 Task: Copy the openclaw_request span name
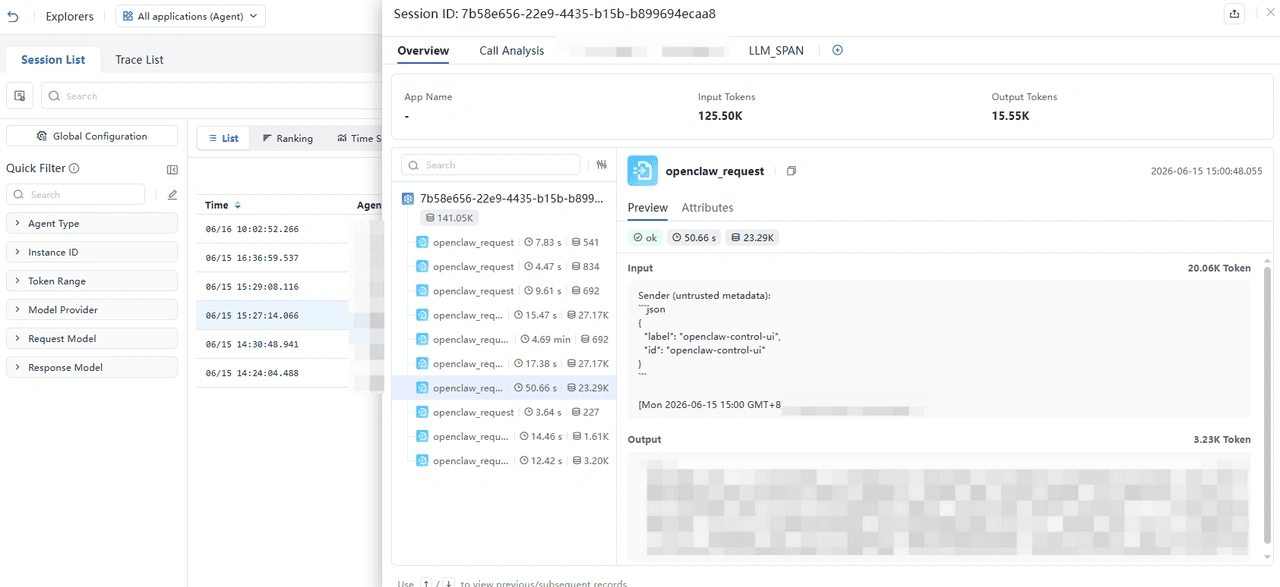tap(791, 172)
